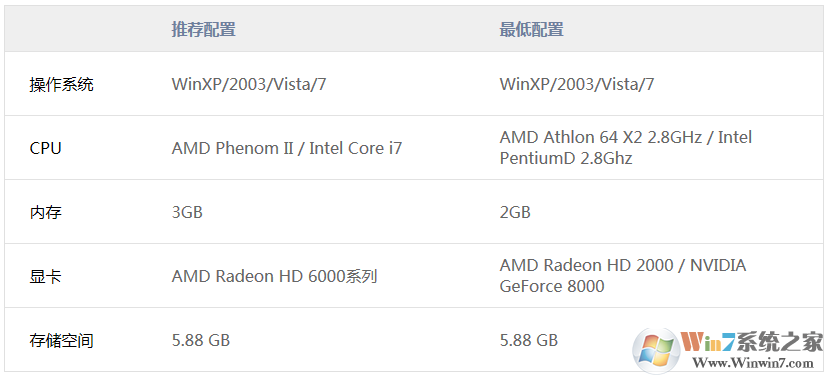The image size is (830, 377).
Task: Click the GeForce 8000 text
Action: (552, 286)
